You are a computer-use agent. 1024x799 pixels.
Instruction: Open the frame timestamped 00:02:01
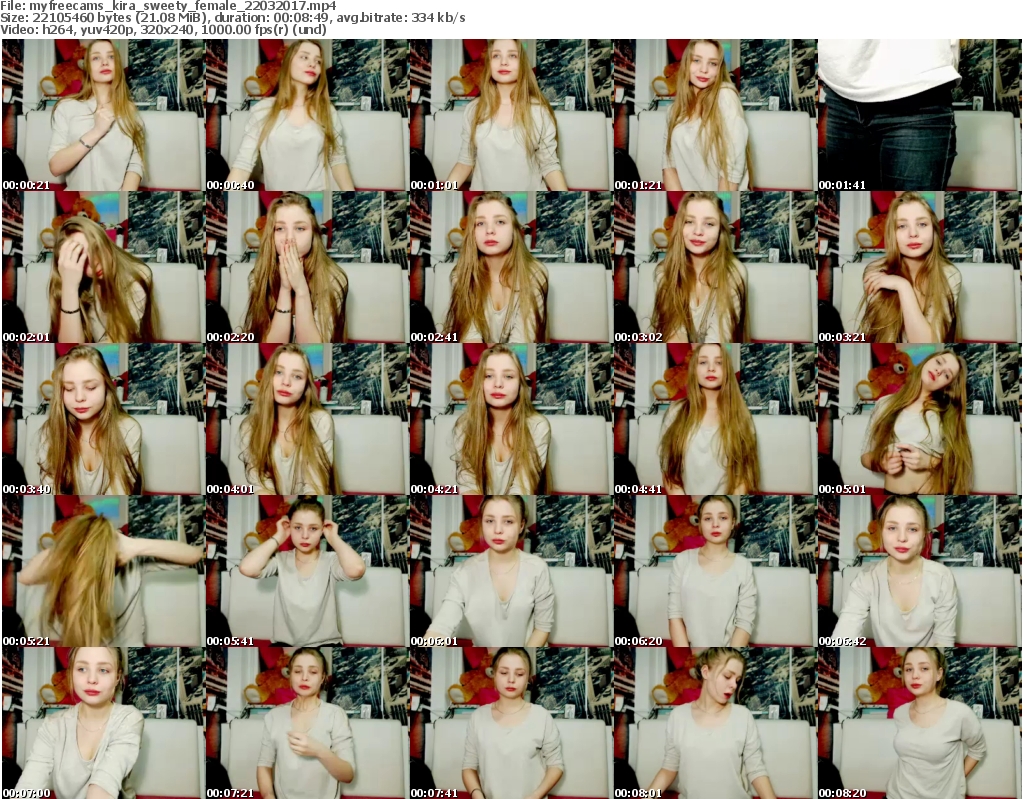(x=103, y=267)
